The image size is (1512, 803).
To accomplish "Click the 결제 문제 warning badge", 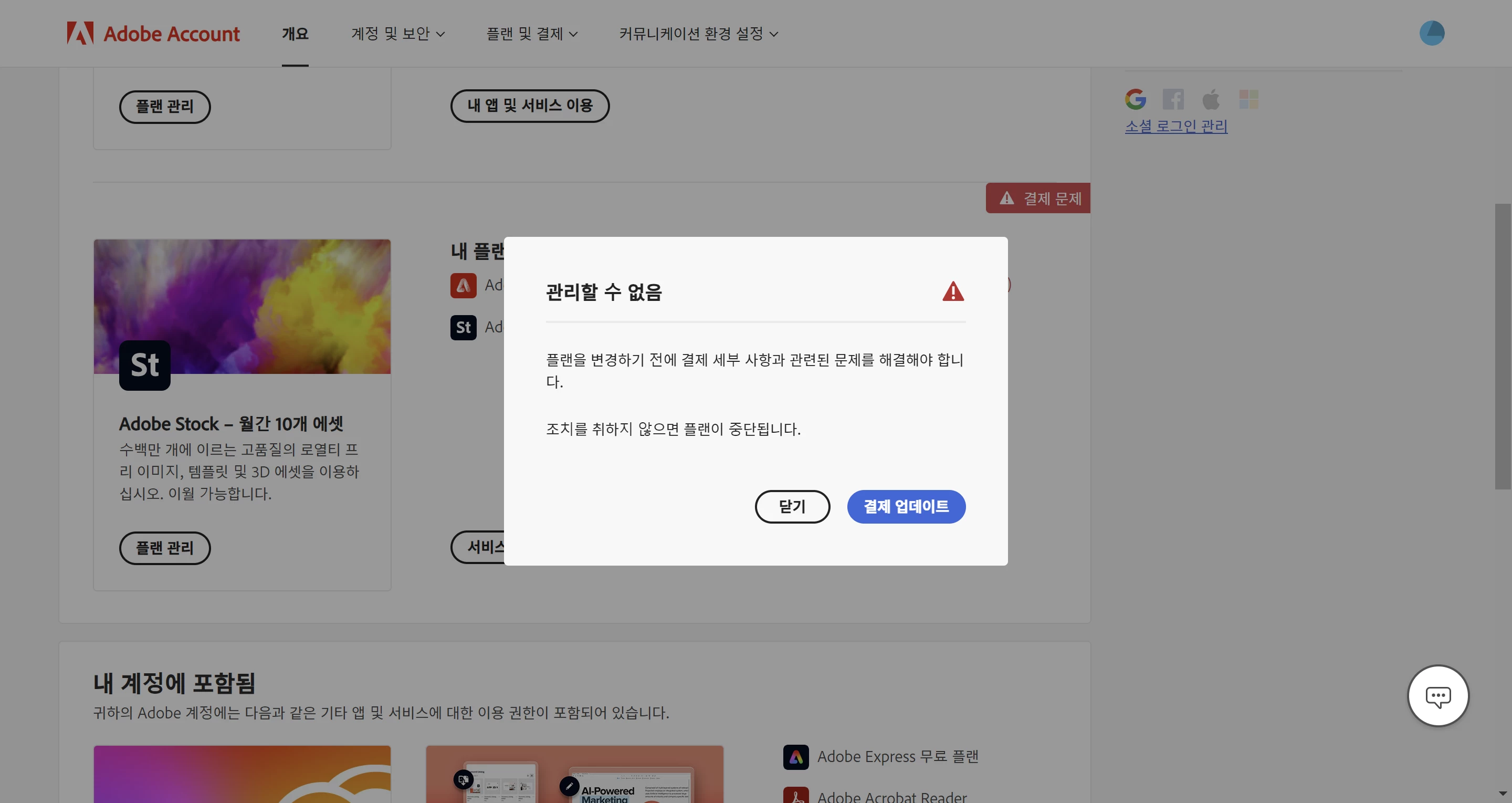I will click(1038, 199).
